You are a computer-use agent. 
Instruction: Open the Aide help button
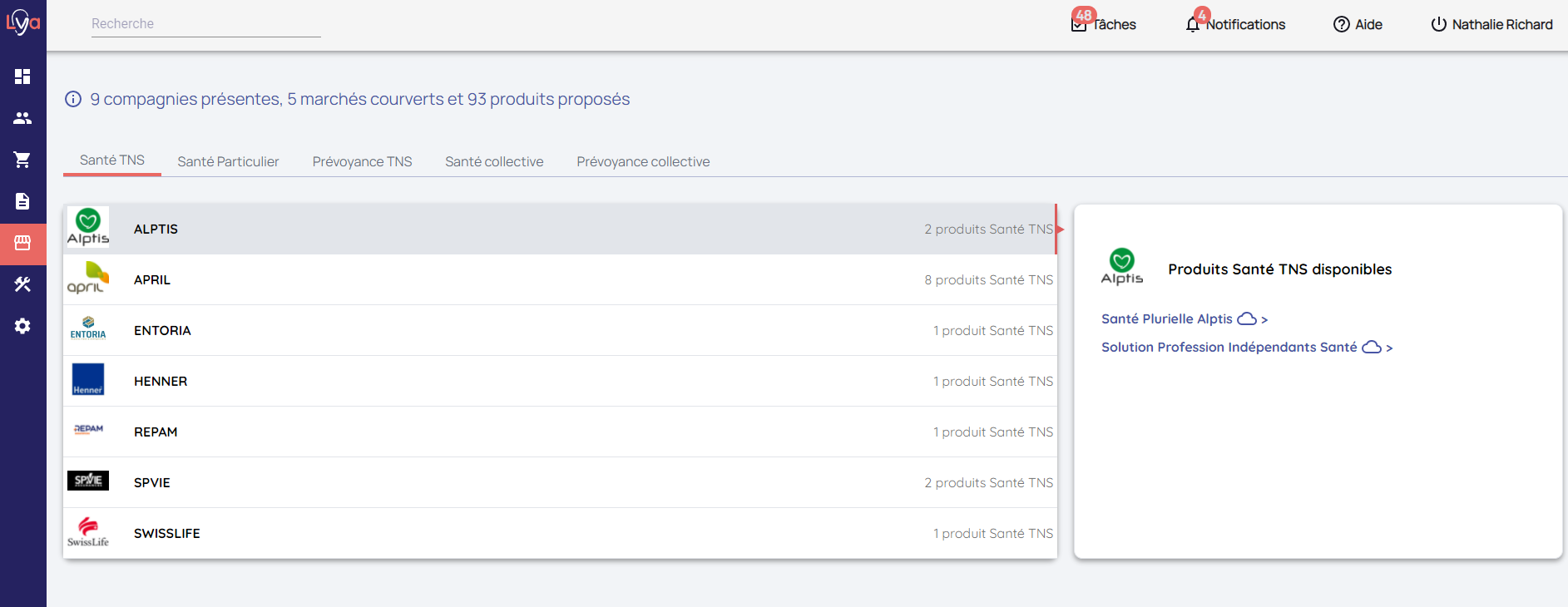(x=1358, y=24)
